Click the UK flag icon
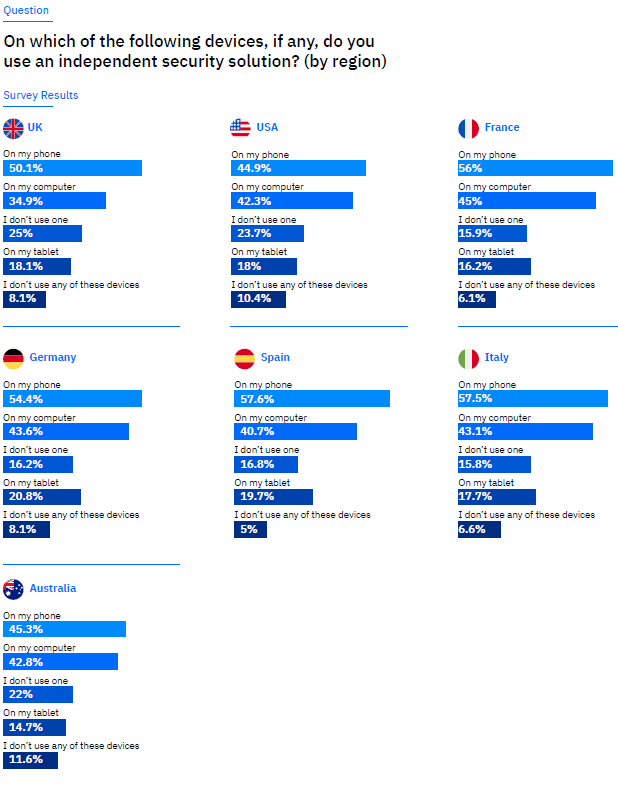This screenshot has height=793, width=618. 14,128
